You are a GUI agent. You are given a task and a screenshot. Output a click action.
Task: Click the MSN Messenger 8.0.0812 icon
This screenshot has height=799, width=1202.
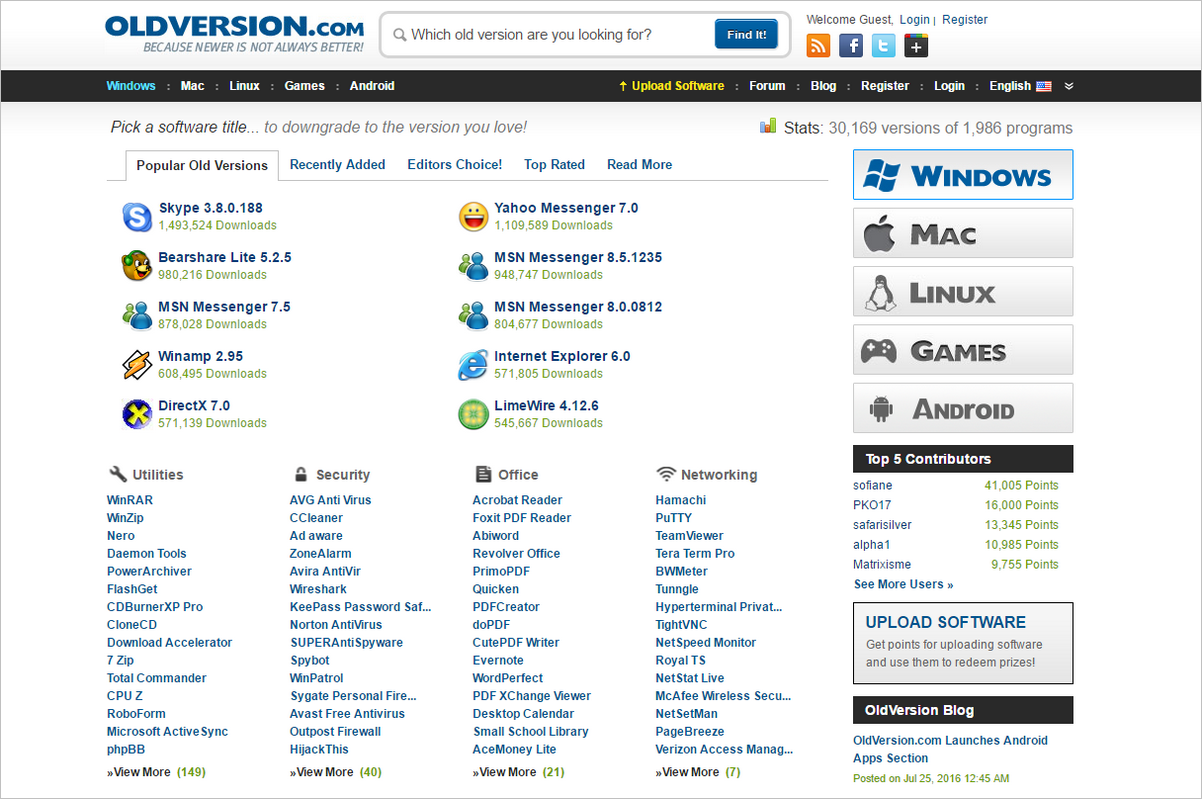click(x=473, y=316)
